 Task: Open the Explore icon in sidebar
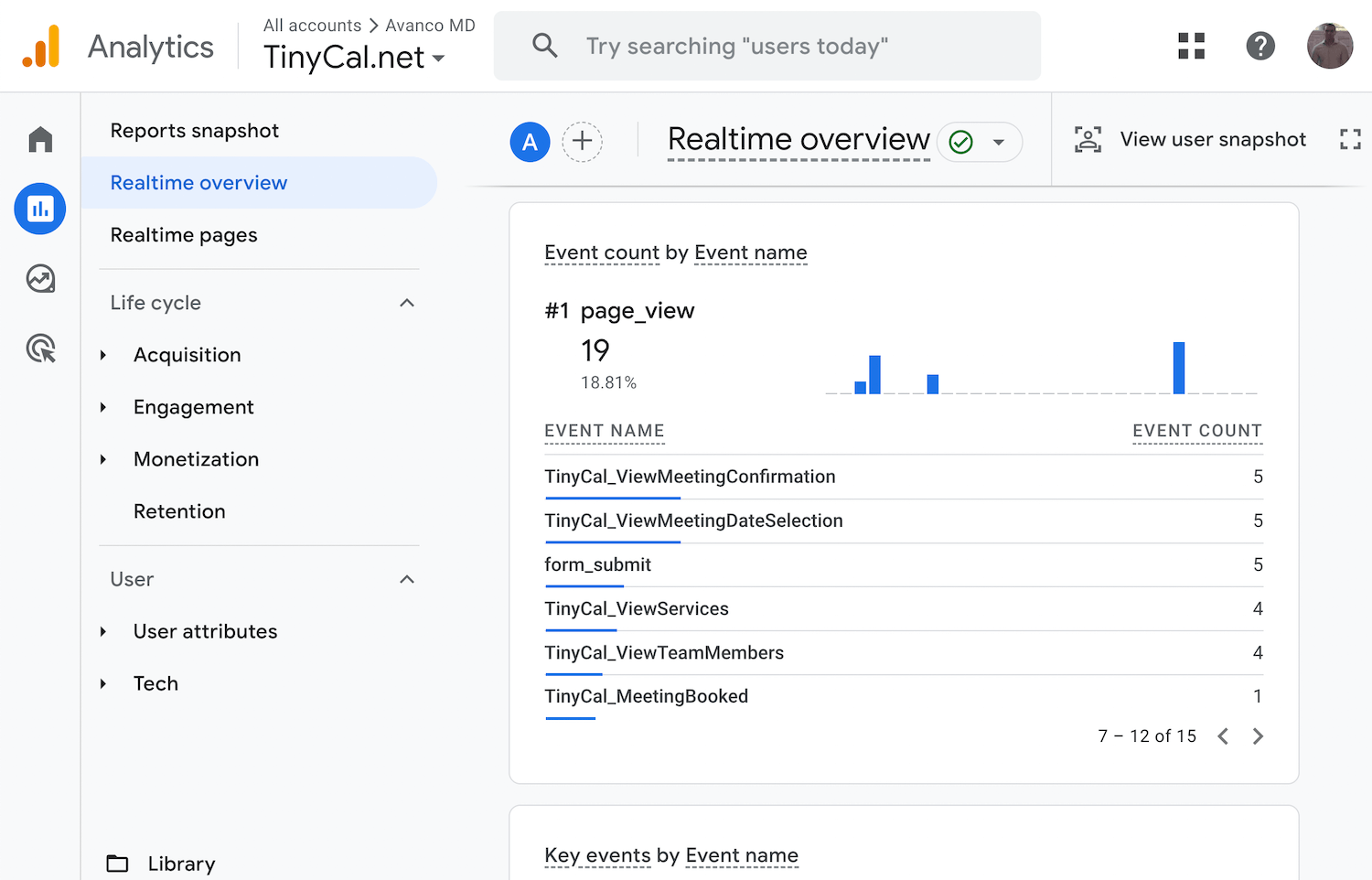coord(40,278)
